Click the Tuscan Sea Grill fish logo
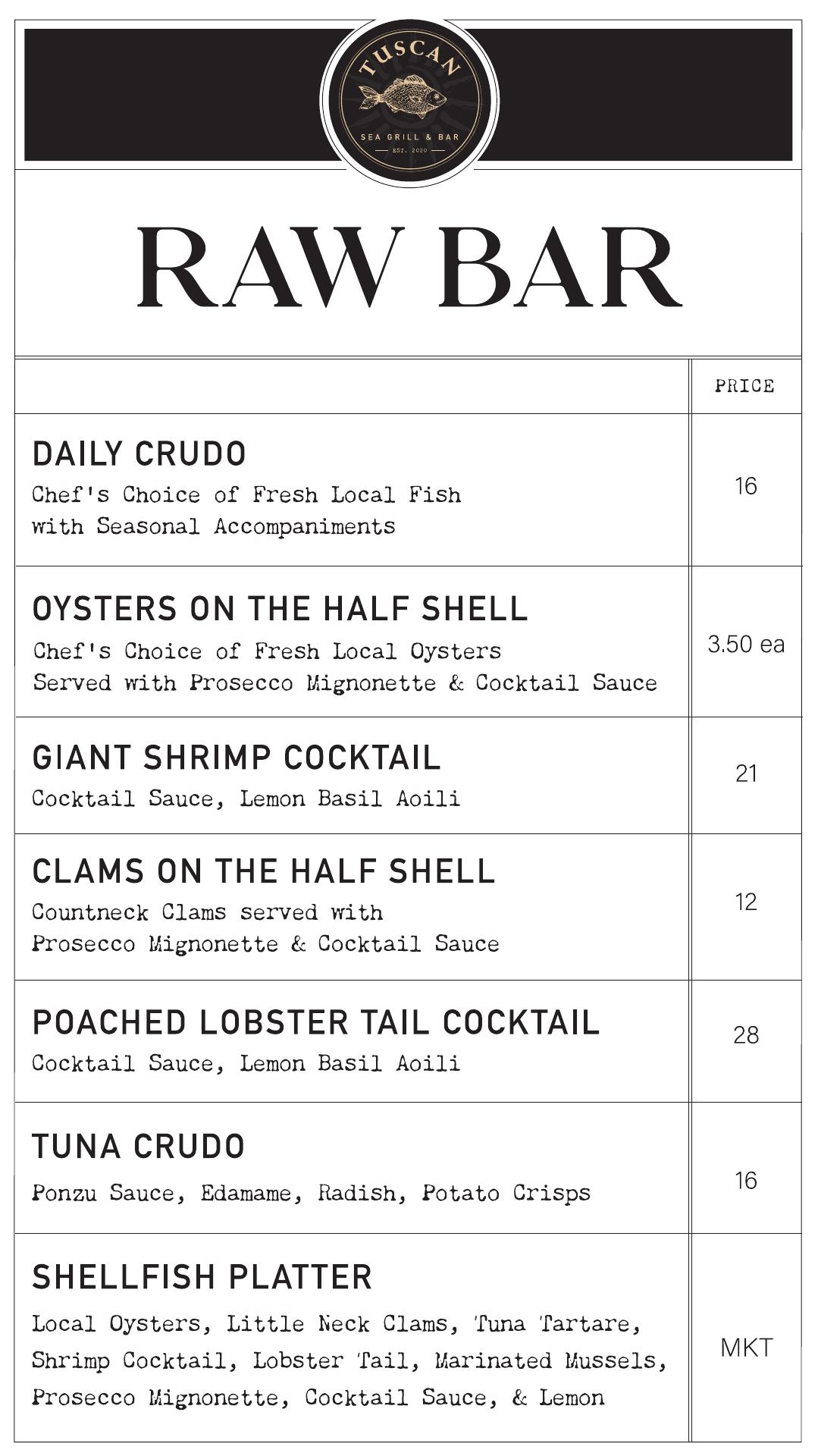 pos(409,102)
